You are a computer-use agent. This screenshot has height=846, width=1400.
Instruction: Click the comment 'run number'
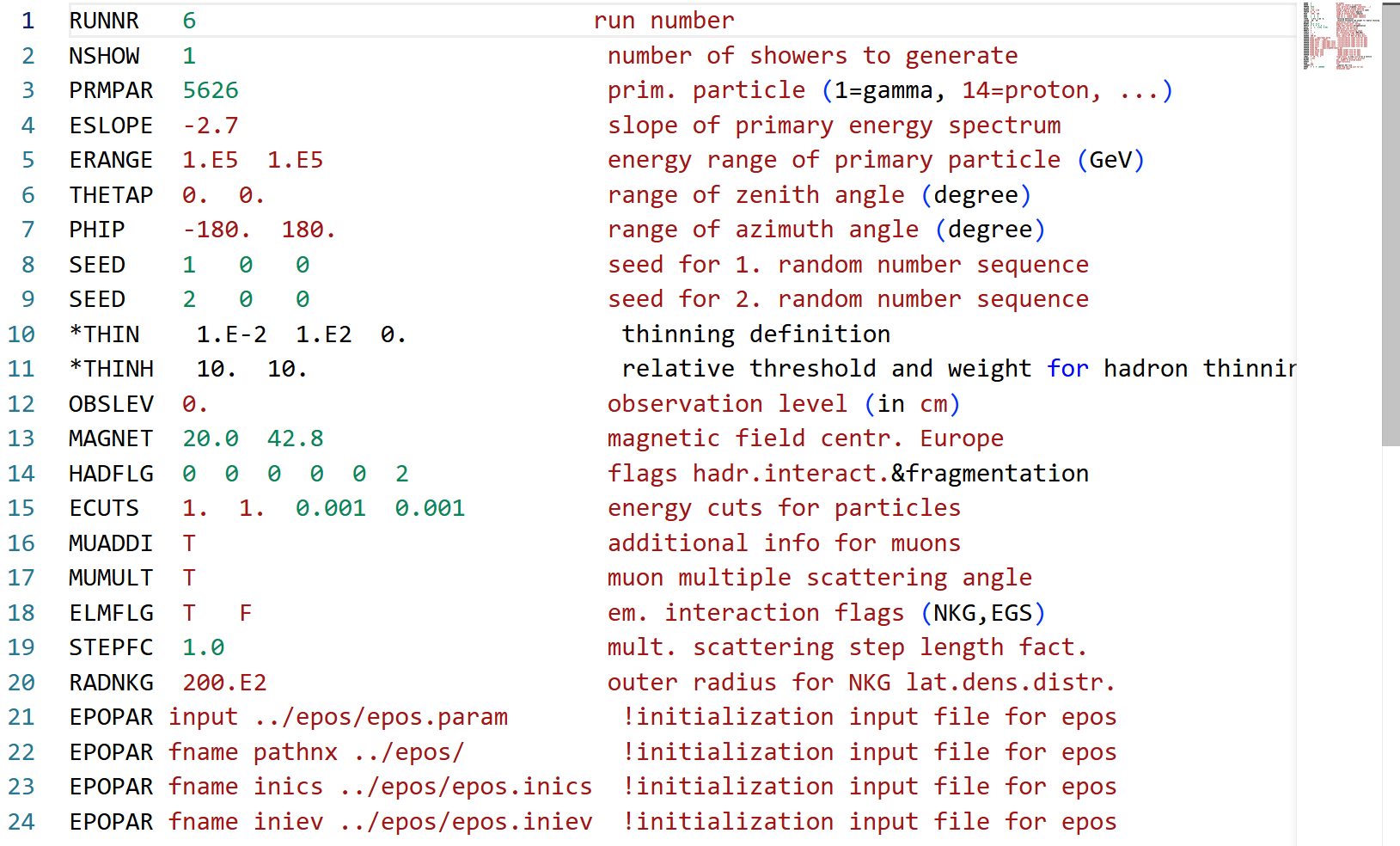(663, 20)
